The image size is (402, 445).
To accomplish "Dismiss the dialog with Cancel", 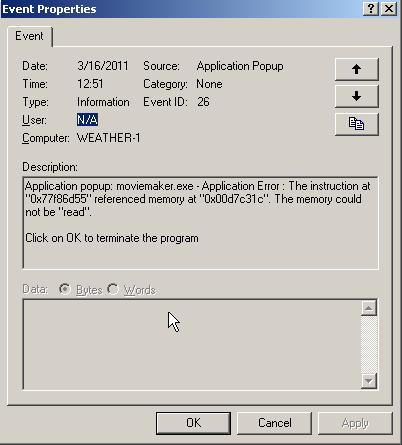I will pyautogui.click(x=274, y=423).
